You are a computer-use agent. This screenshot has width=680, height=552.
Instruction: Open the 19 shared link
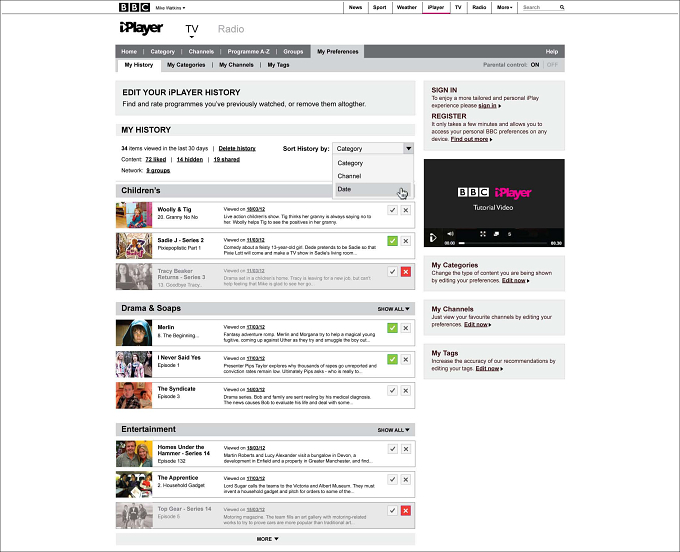(x=227, y=160)
